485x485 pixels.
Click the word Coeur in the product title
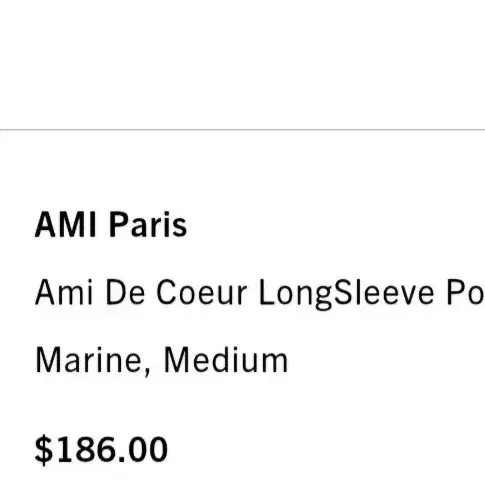[x=202, y=292]
